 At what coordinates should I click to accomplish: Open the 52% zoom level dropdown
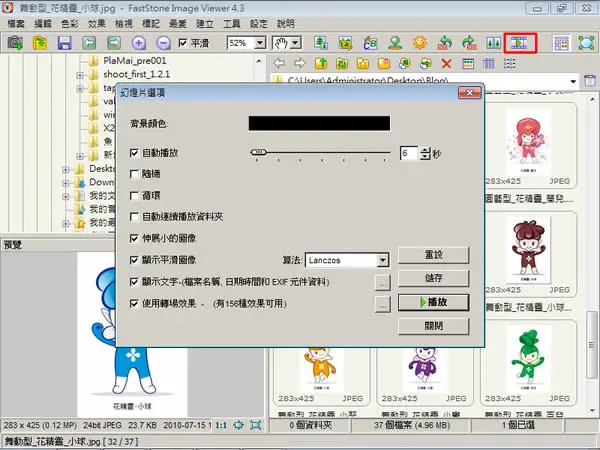click(x=260, y=43)
